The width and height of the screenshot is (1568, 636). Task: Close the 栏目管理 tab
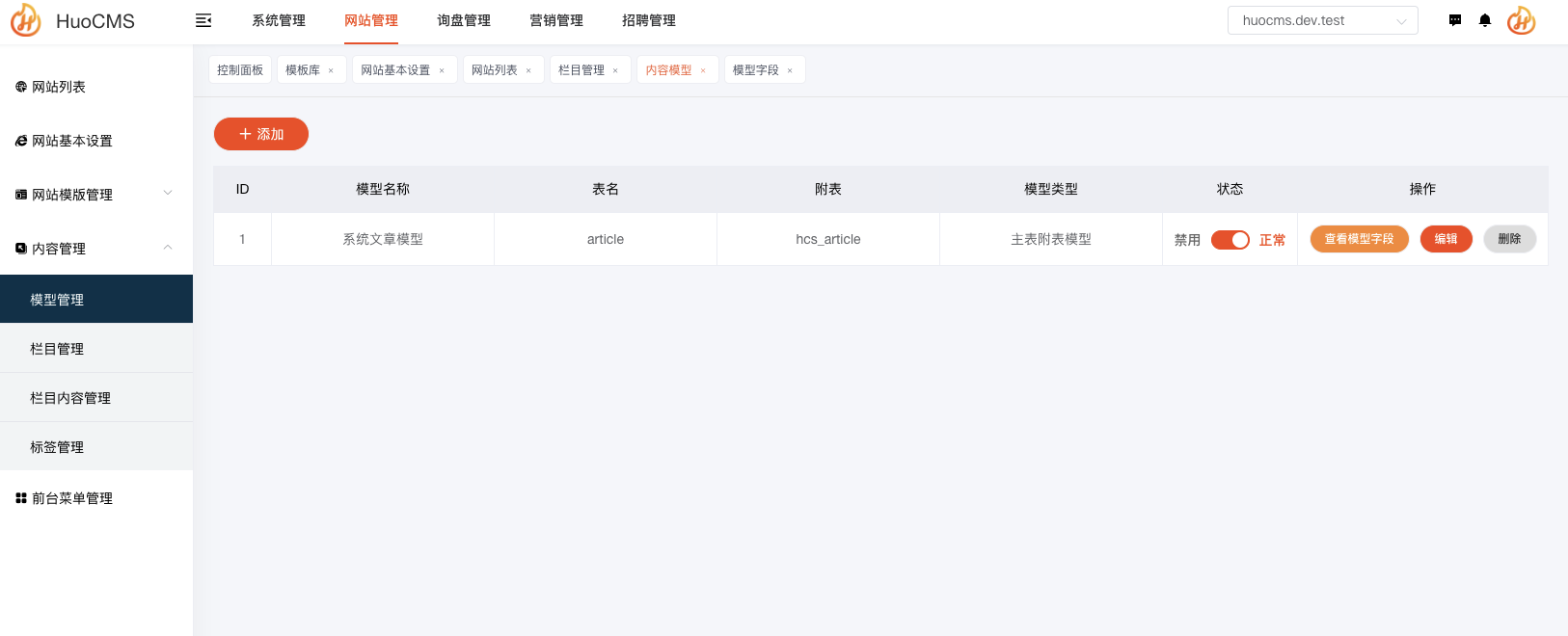tap(615, 70)
